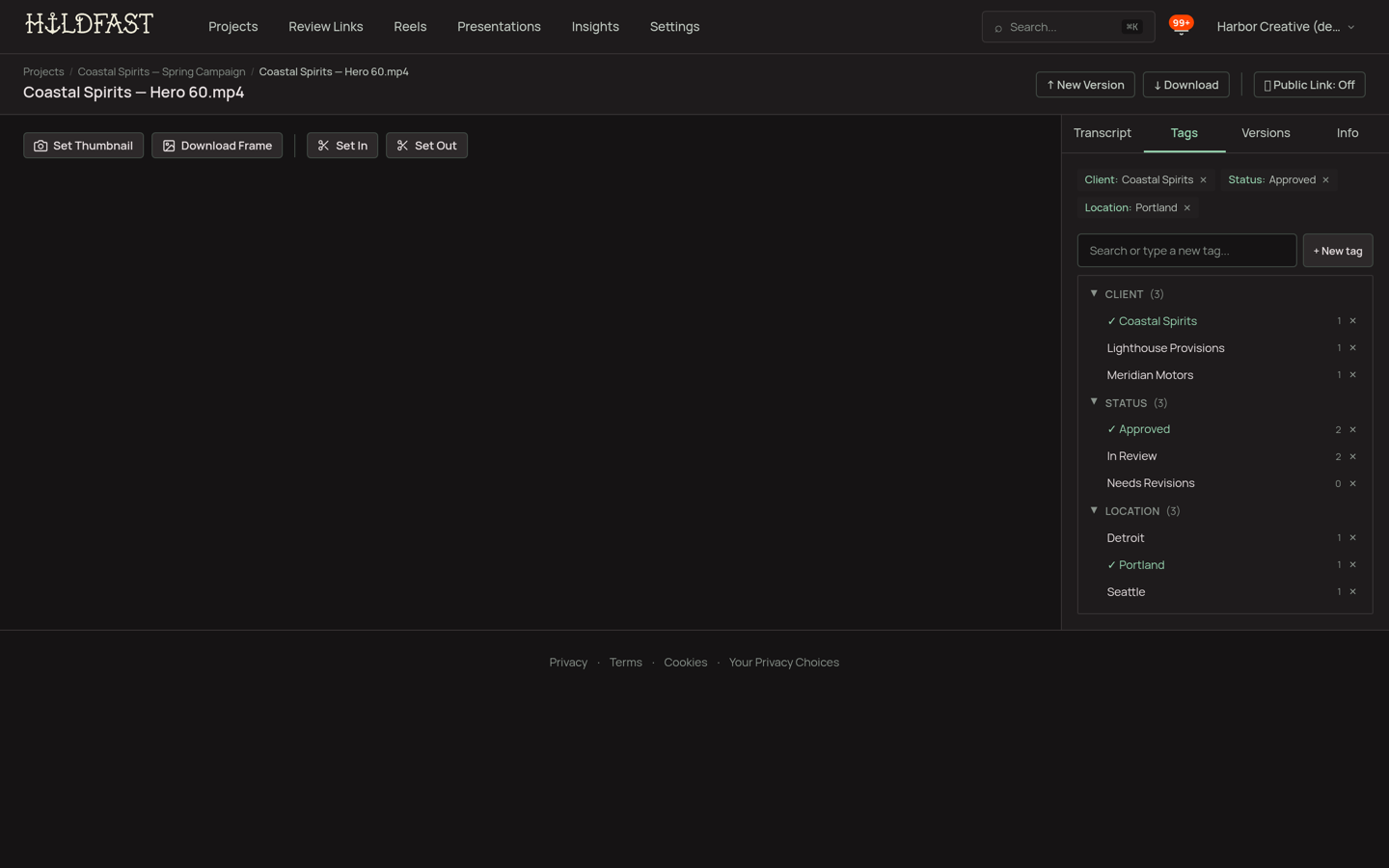Image resolution: width=1389 pixels, height=868 pixels.
Task: Delete the Meridian Motors tag
Action: (1352, 375)
